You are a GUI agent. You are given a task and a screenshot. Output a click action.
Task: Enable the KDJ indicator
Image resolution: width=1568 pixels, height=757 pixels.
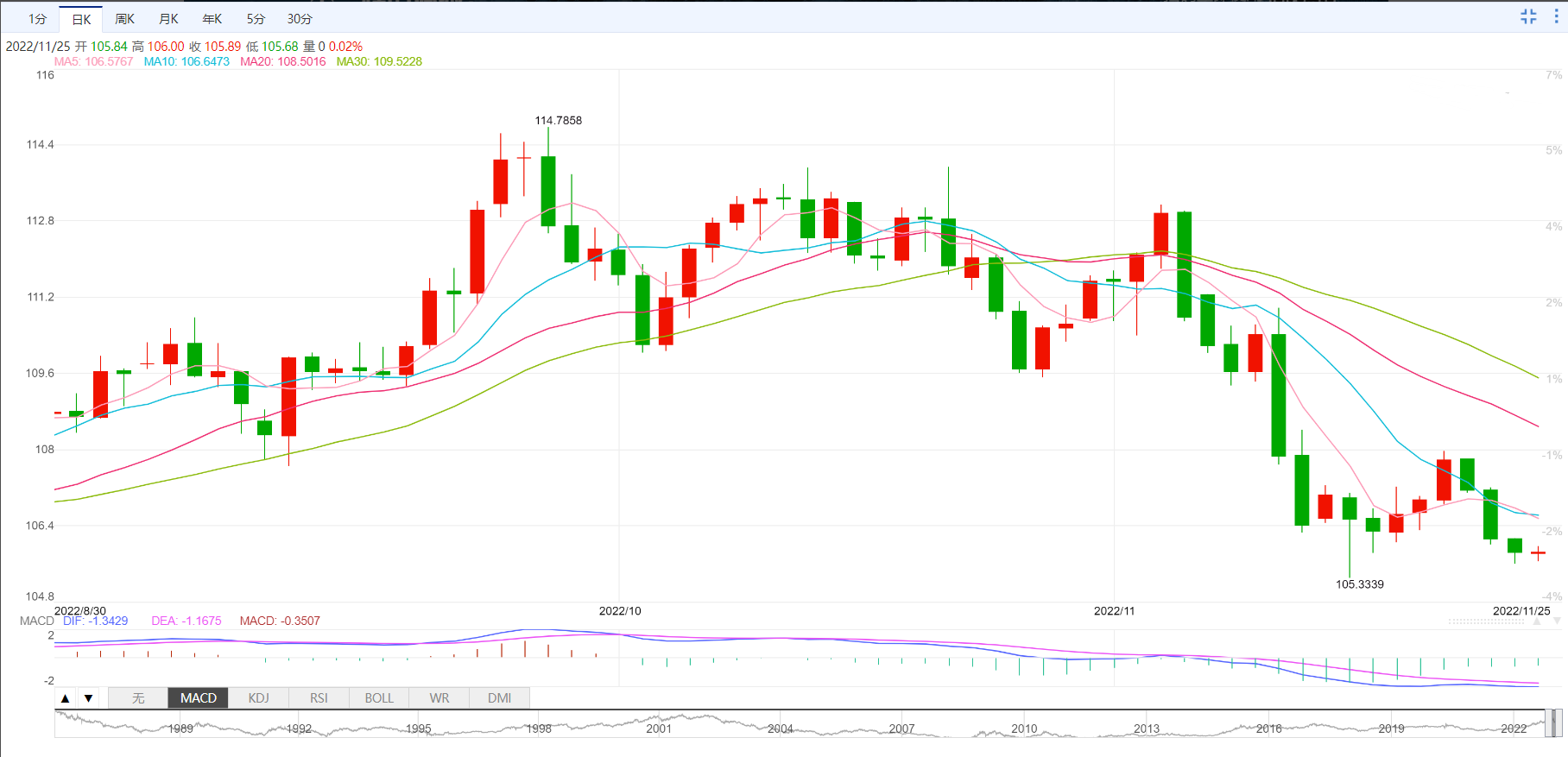pos(258,698)
